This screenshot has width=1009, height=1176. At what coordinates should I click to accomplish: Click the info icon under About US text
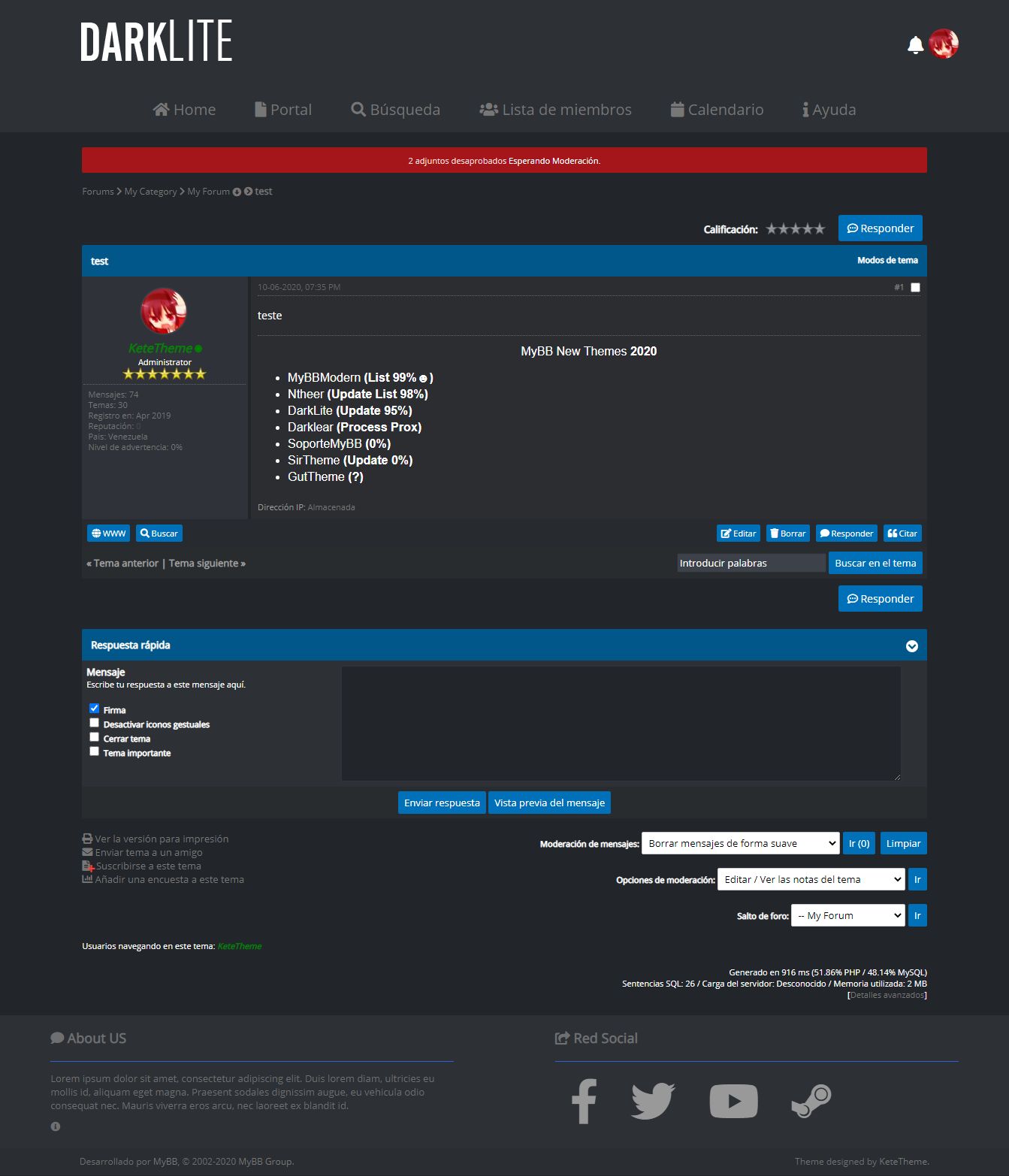tap(56, 1126)
